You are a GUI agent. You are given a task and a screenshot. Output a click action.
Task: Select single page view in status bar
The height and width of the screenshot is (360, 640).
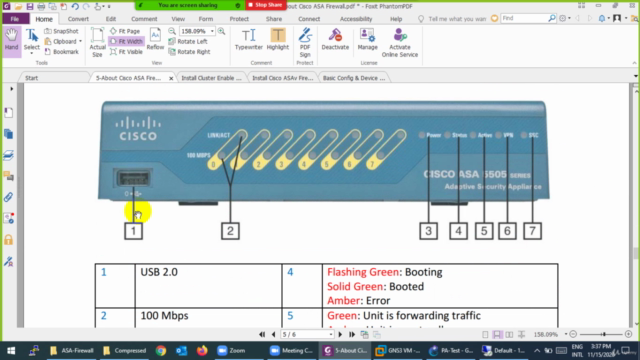pos(485,334)
